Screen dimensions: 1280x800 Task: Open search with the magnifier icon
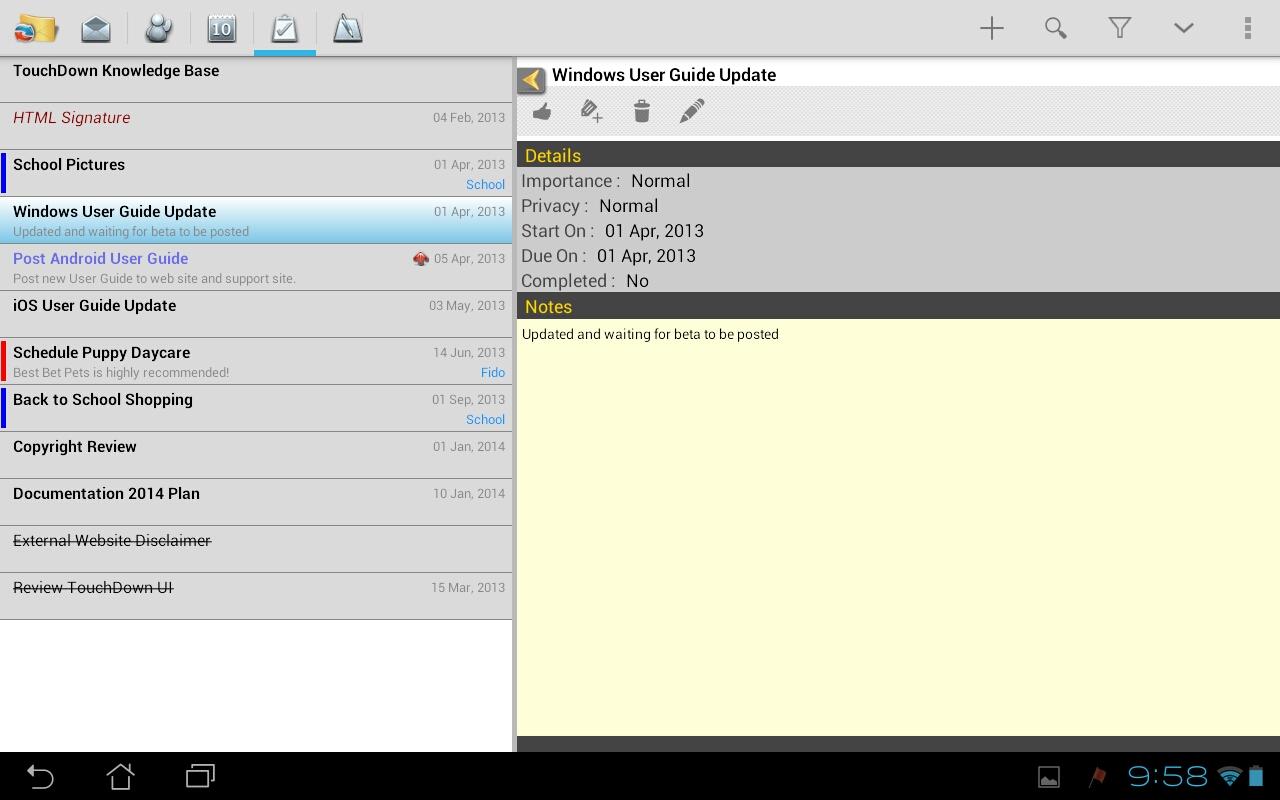pyautogui.click(x=1055, y=28)
